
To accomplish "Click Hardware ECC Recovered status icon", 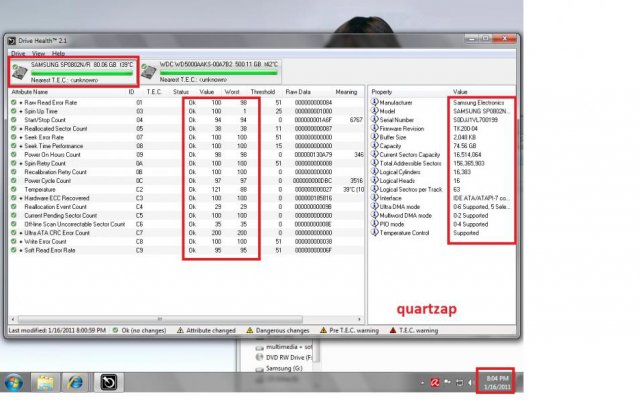I will point(14,198).
